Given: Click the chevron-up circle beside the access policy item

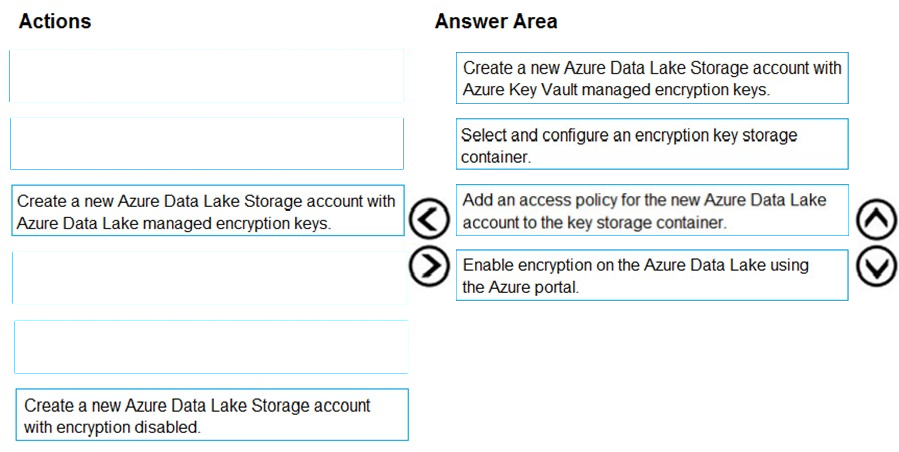Looking at the screenshot, I should tap(876, 218).
